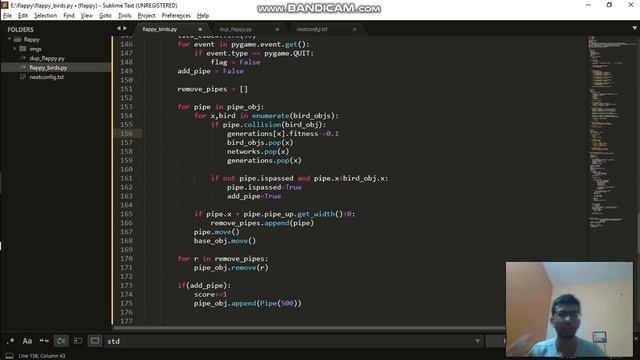The width and height of the screenshot is (640, 360).
Task: Toggle whole word matching in find bar
Action: pyautogui.click(x=44, y=341)
